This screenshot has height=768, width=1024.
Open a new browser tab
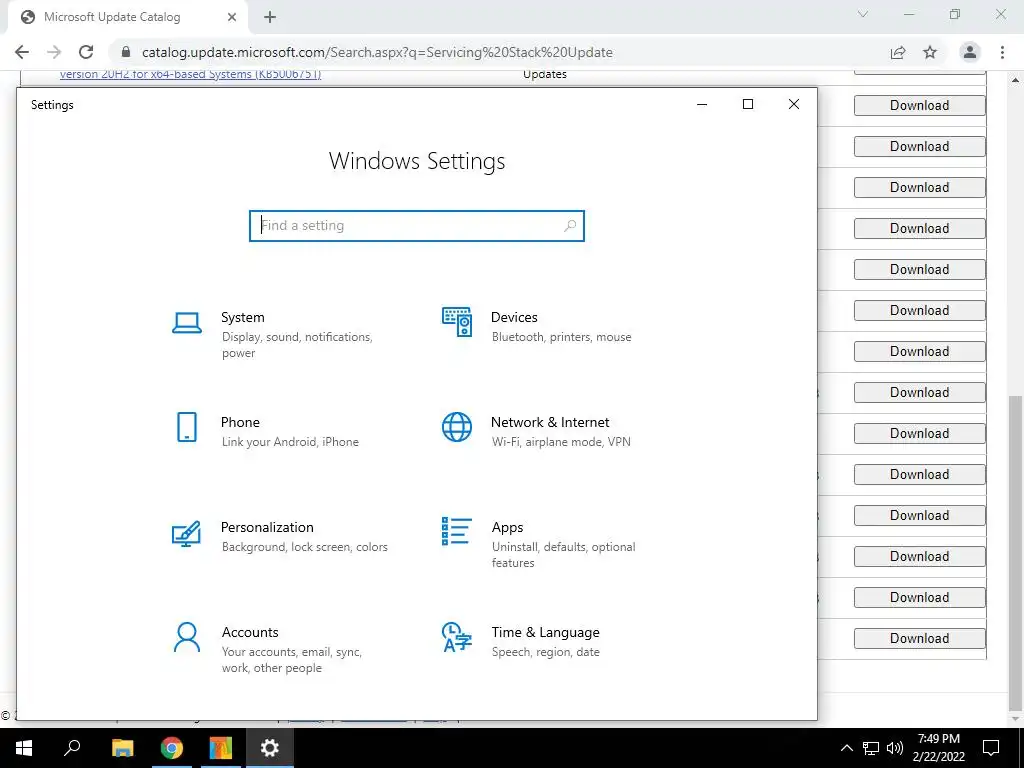tap(270, 18)
